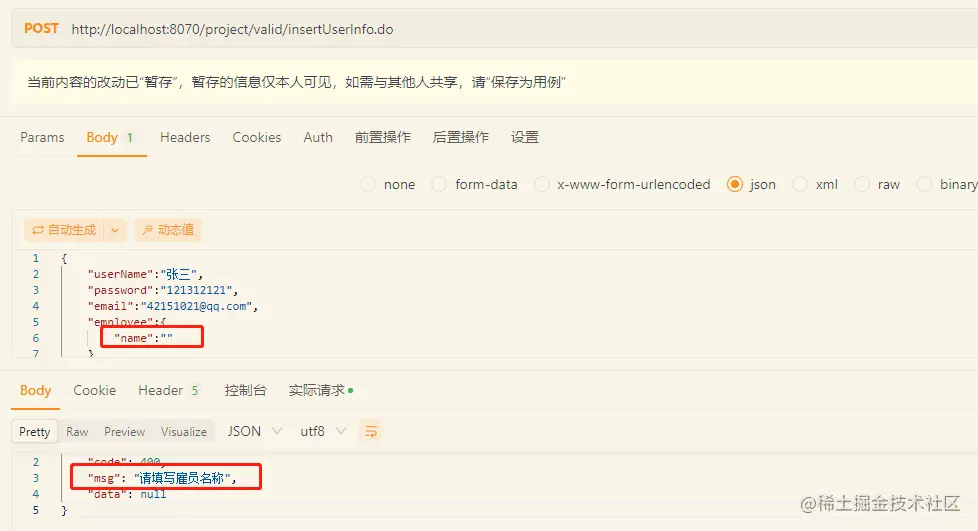978x531 pixels.
Task: Open the 后置操作 tab
Action: (461, 137)
